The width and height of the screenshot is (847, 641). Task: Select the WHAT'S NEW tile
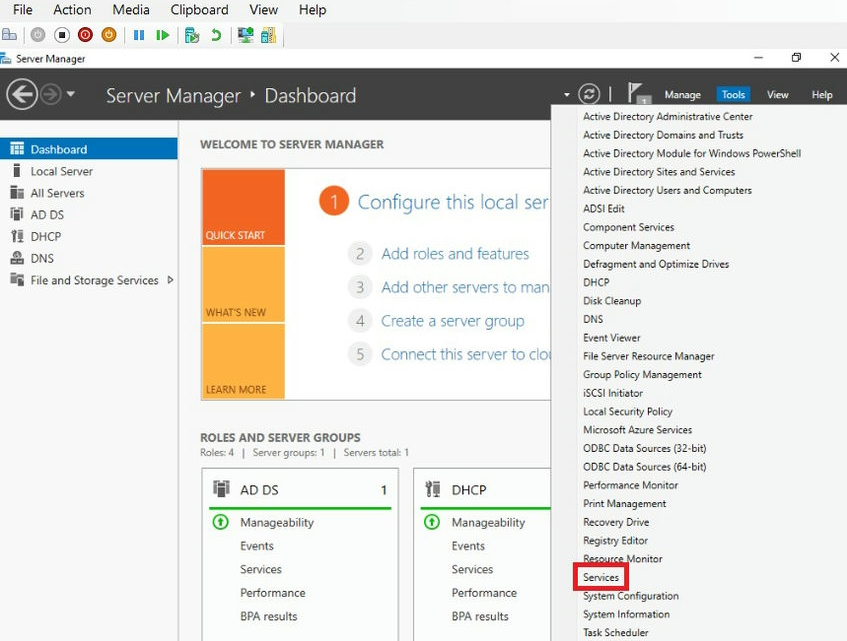coord(243,285)
